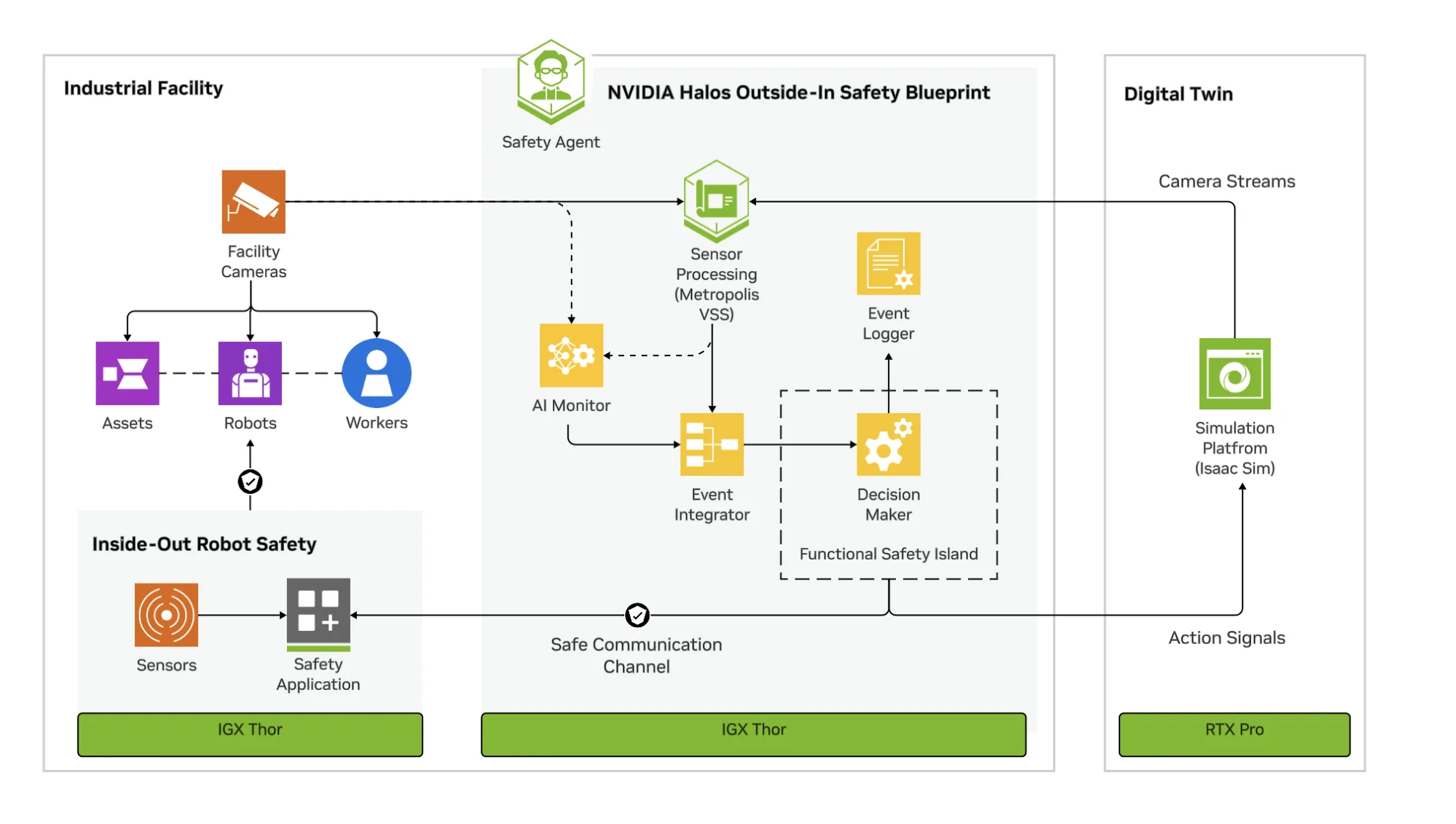The image size is (1456, 824).
Task: Click the orange Sensors icon
Action: tap(166, 615)
